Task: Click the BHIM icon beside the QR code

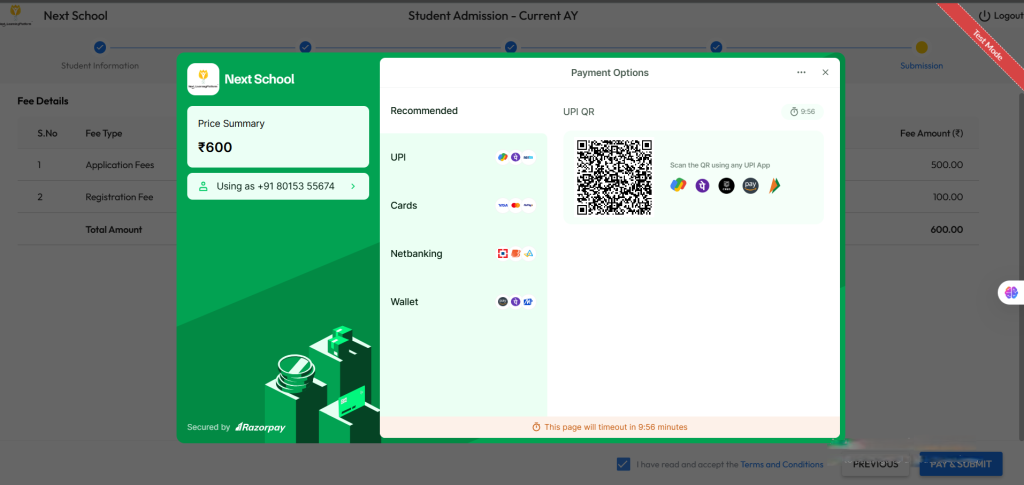Action: coord(775,186)
